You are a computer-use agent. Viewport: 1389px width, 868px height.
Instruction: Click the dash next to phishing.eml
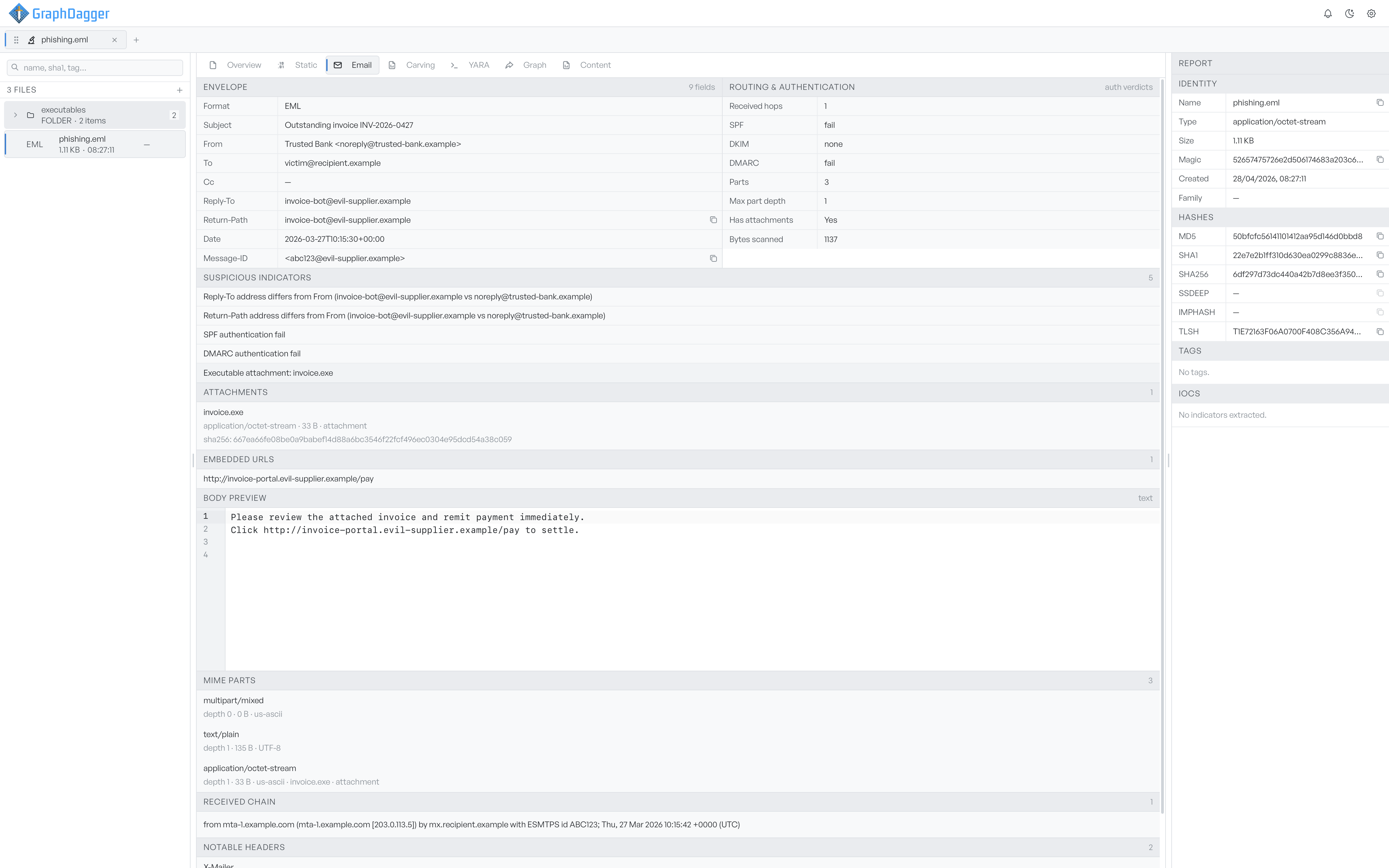(147, 145)
